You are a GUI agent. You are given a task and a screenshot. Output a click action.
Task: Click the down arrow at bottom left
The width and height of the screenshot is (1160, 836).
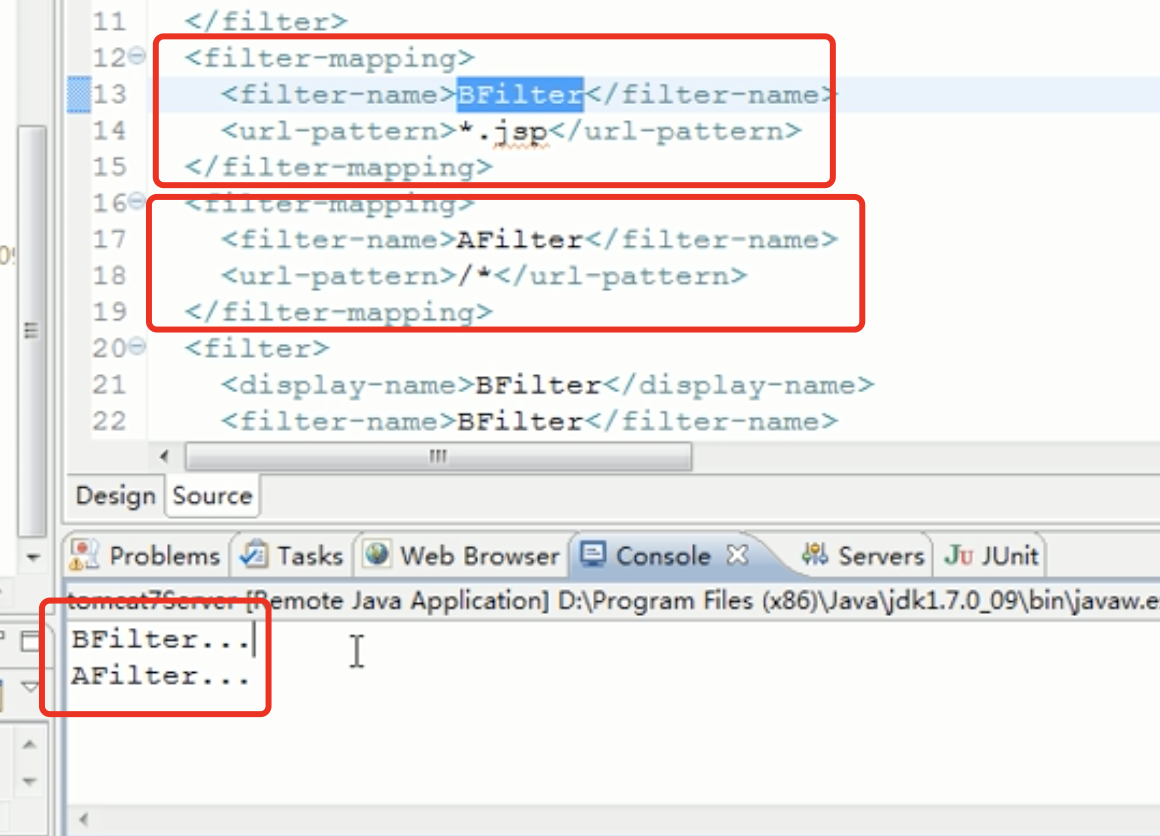(30, 781)
